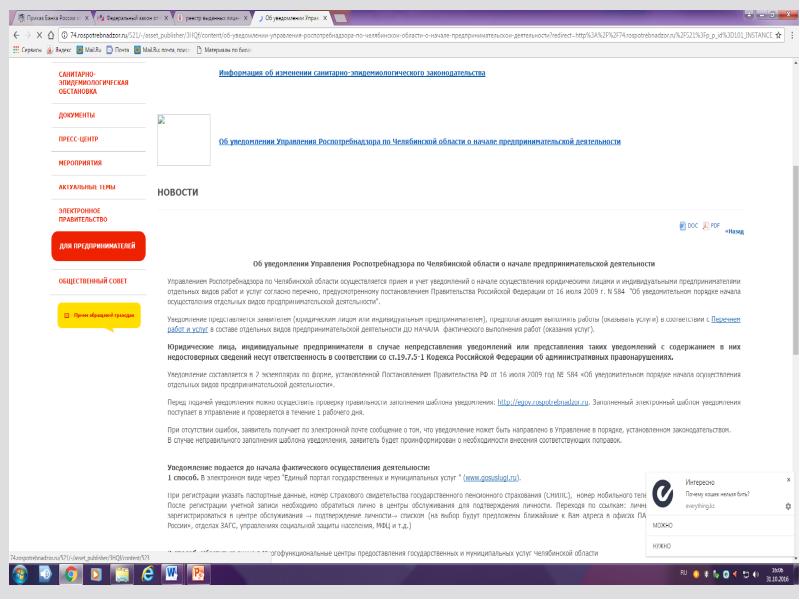Viewport: 800px width, 600px height.
Task: Open the Chrome three-dot menu
Action: pos(792,35)
